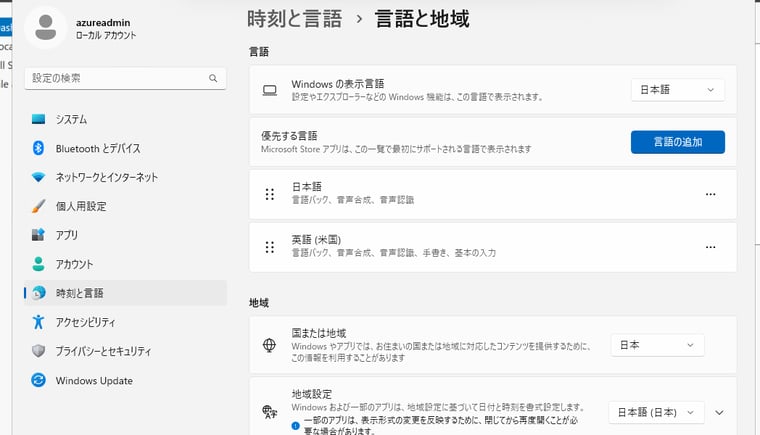Image resolution: width=760 pixels, height=435 pixels.
Task: Click azureadmin account name
Action: (103, 22)
